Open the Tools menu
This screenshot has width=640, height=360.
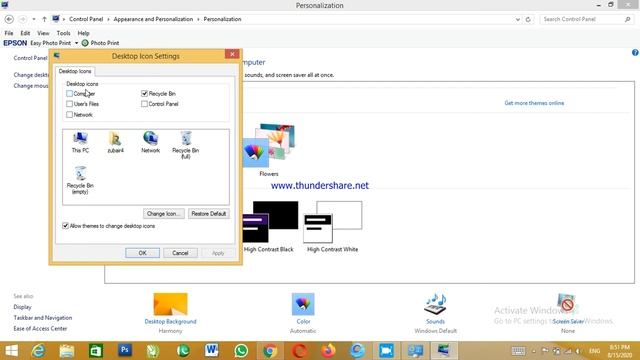[63, 33]
